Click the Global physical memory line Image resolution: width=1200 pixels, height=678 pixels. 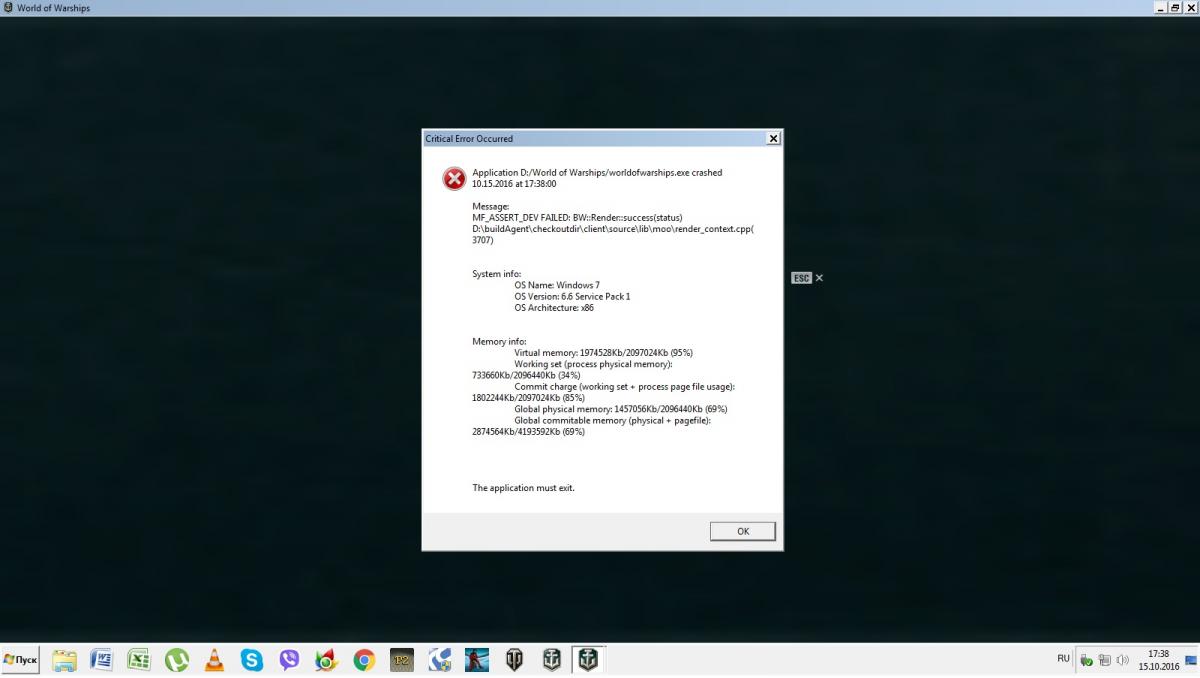pyautogui.click(x=620, y=409)
